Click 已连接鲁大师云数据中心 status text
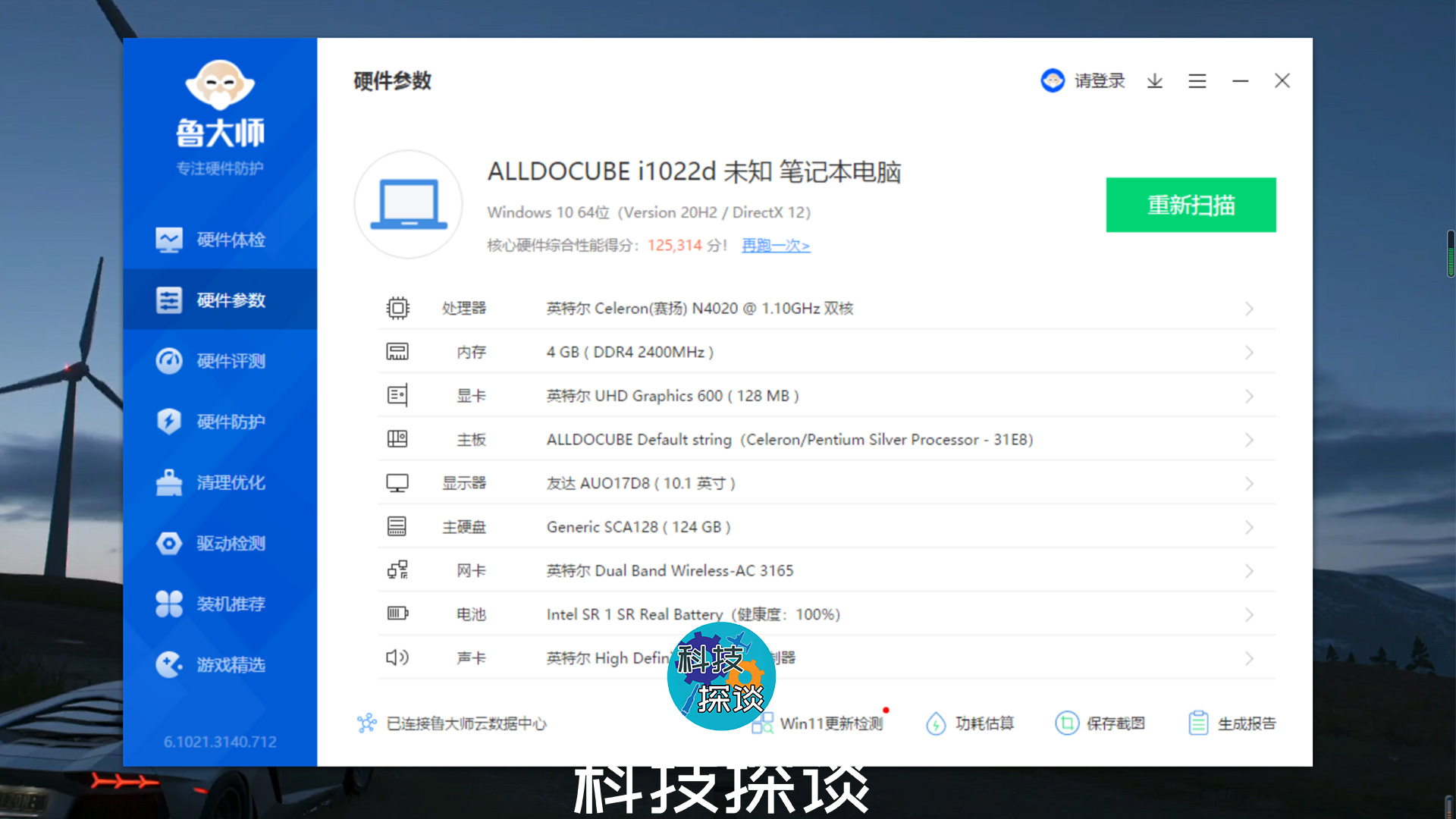This screenshot has height=819, width=1456. pyautogui.click(x=466, y=723)
